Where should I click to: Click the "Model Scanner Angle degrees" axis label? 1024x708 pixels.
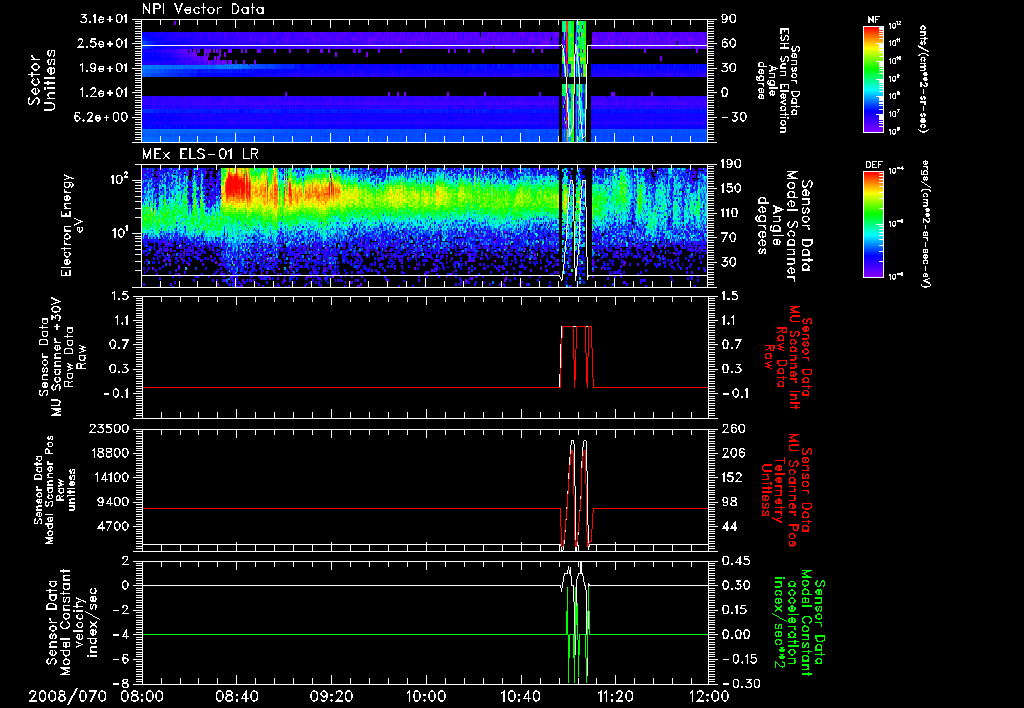777,226
